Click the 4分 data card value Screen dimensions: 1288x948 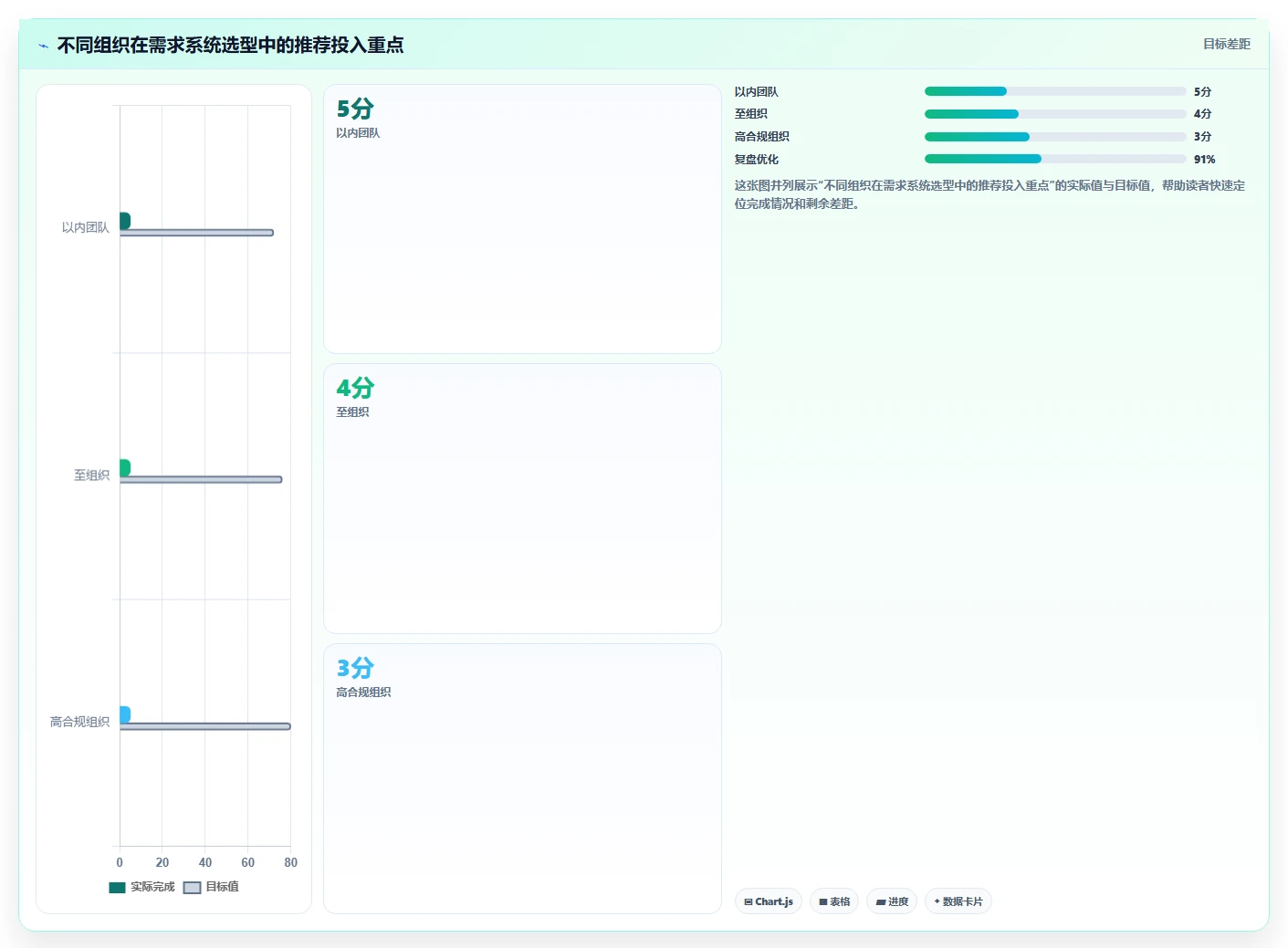coord(355,389)
